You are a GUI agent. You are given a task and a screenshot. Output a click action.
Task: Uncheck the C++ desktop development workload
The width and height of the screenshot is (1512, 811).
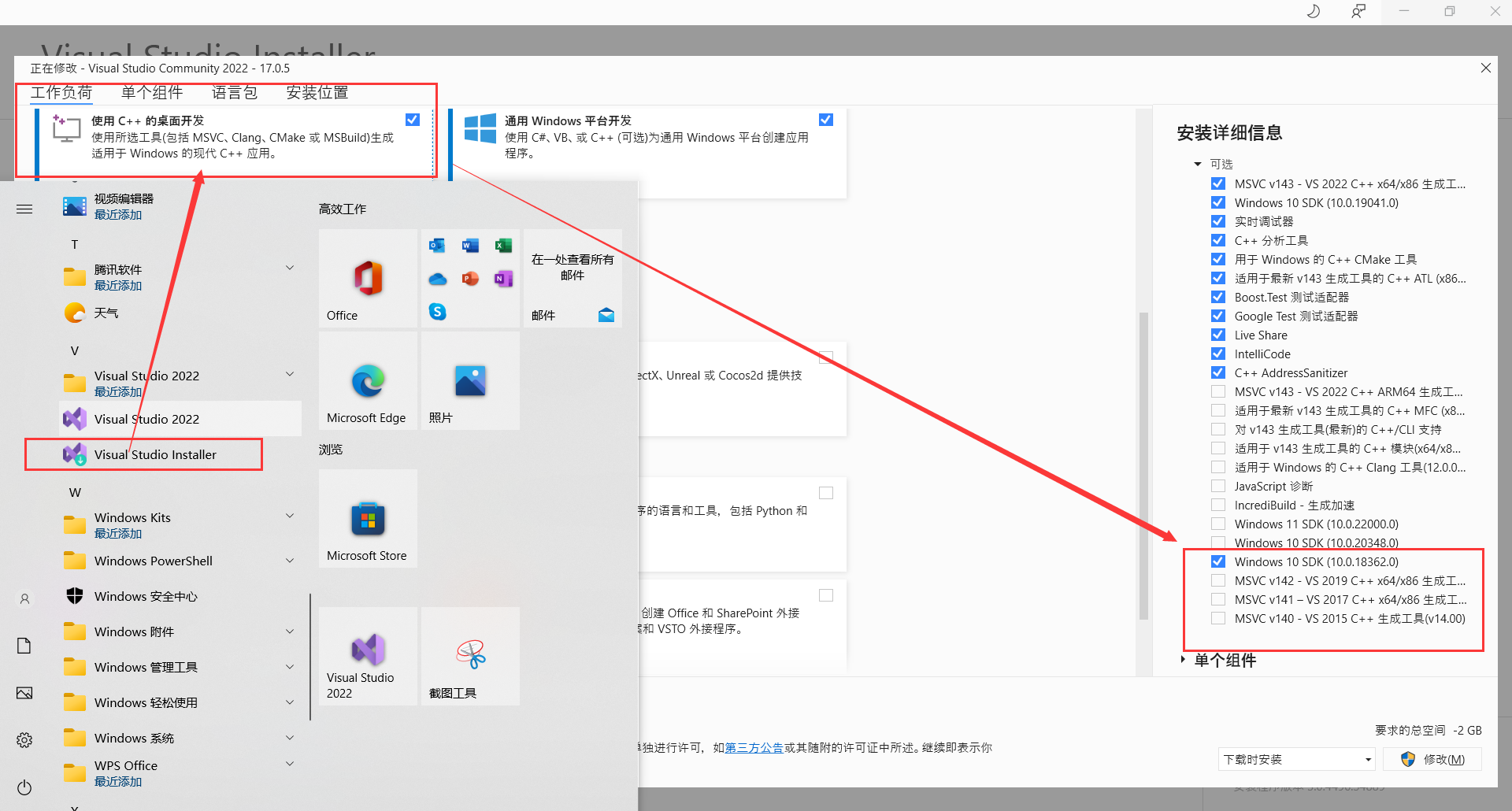click(x=413, y=120)
